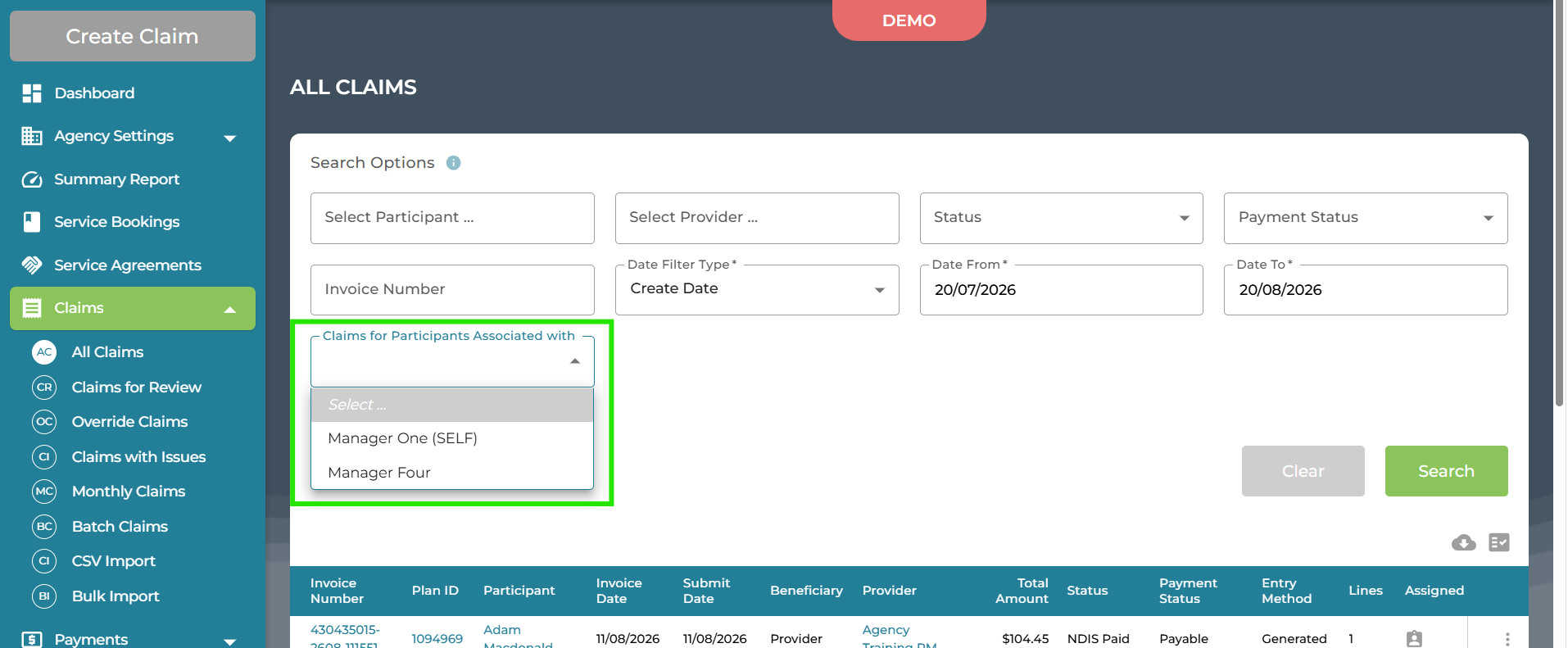This screenshot has width=1568, height=648.
Task: Click the assigned user icon in first row
Action: [x=1414, y=639]
